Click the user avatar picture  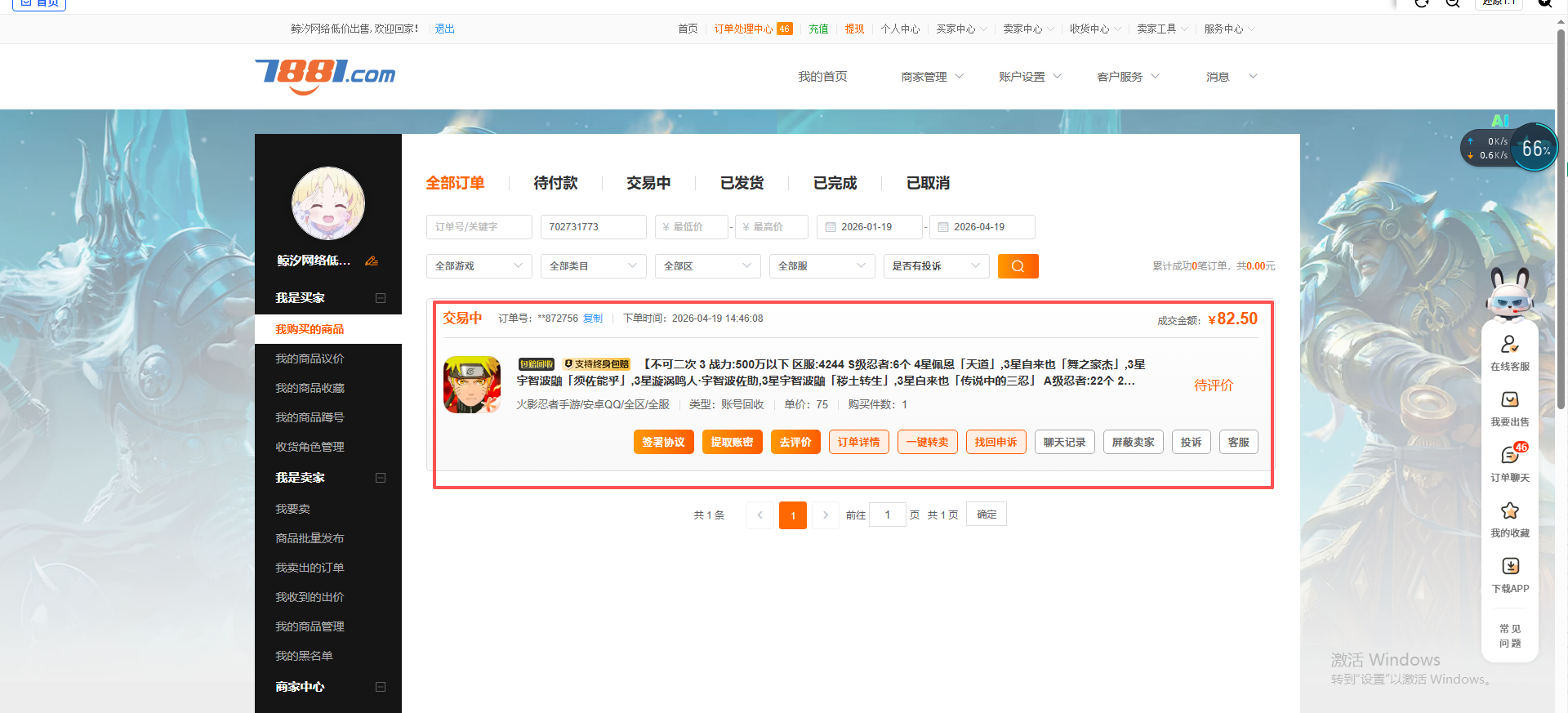pyautogui.click(x=328, y=203)
